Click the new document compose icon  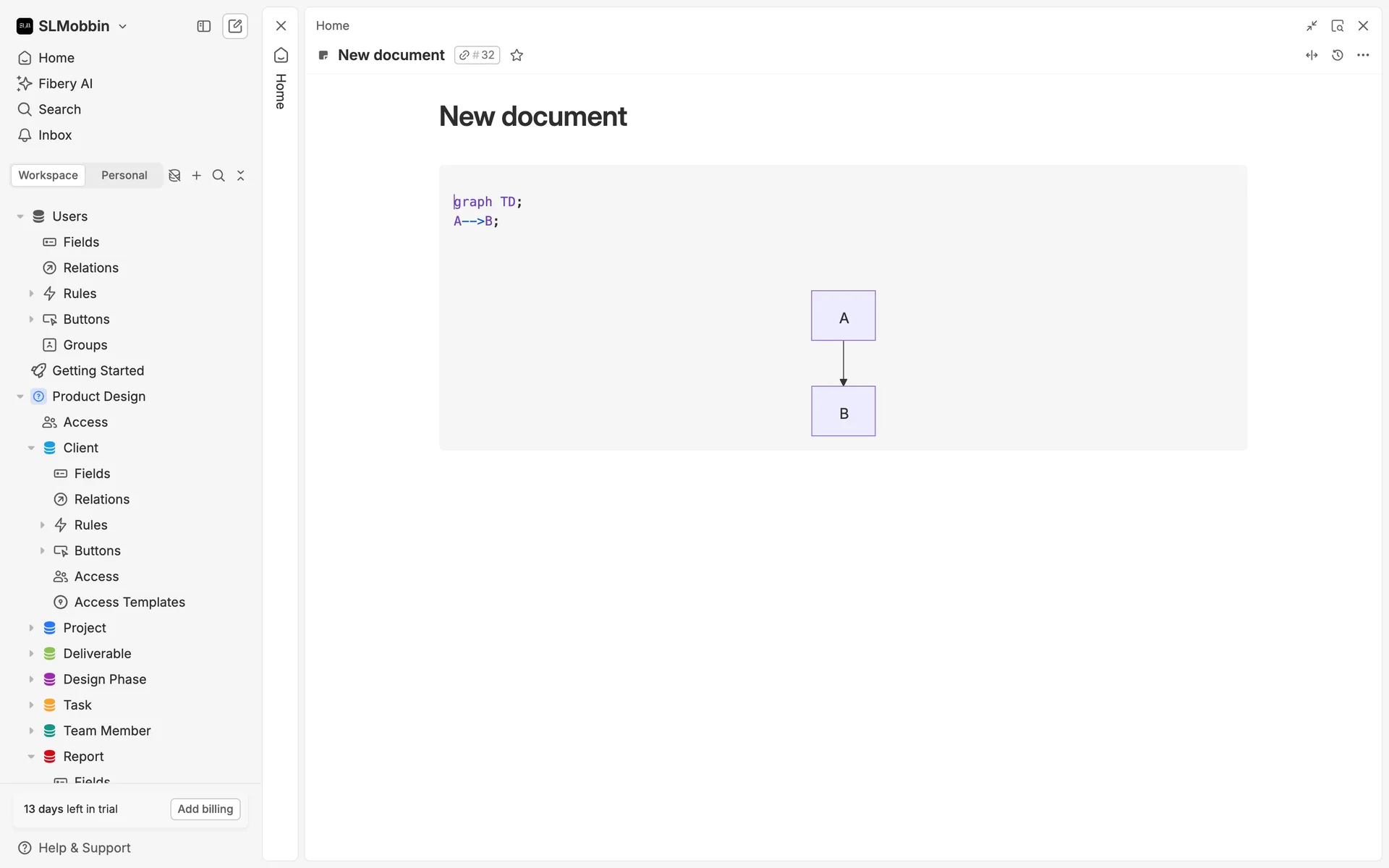click(235, 26)
